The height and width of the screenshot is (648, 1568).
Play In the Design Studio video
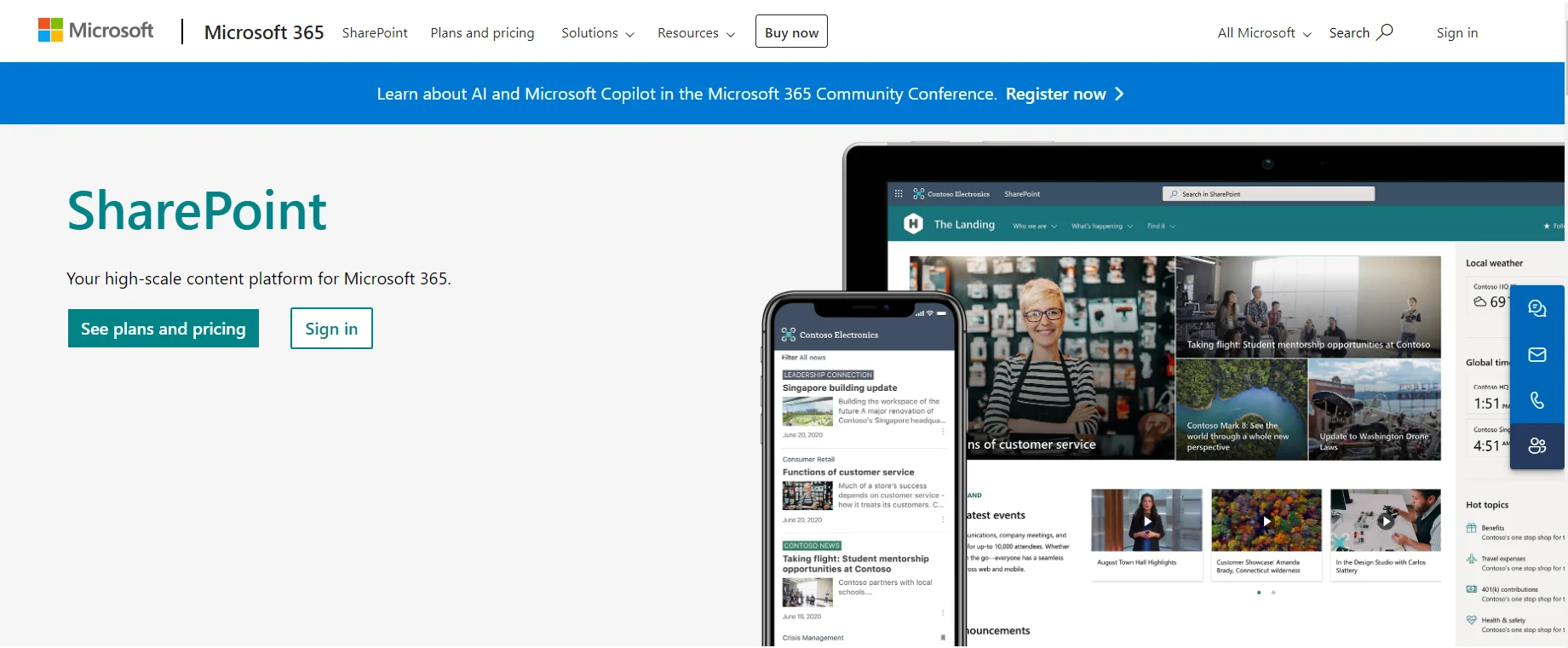(1386, 521)
